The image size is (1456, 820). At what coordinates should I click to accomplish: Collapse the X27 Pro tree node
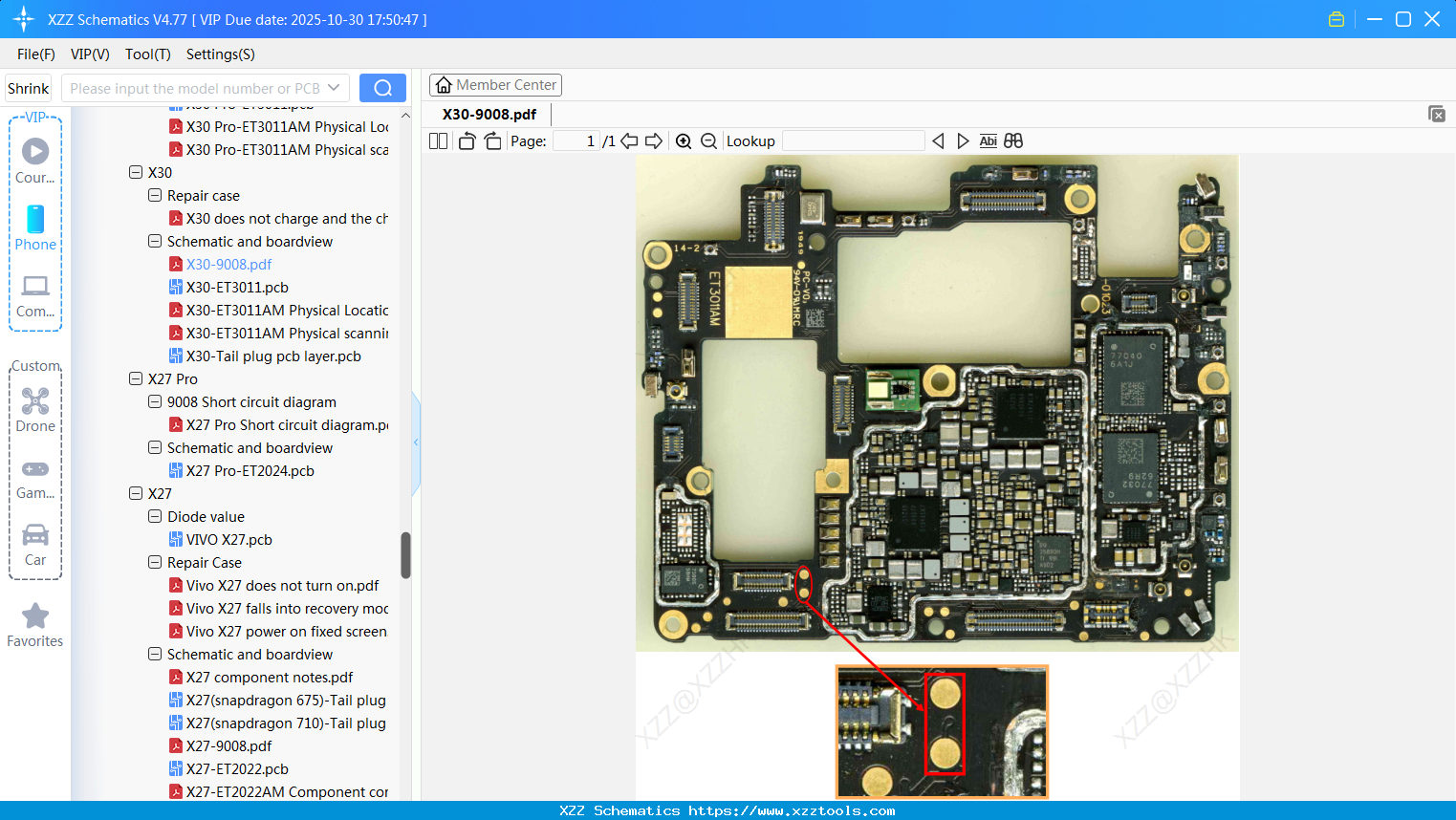tap(136, 379)
